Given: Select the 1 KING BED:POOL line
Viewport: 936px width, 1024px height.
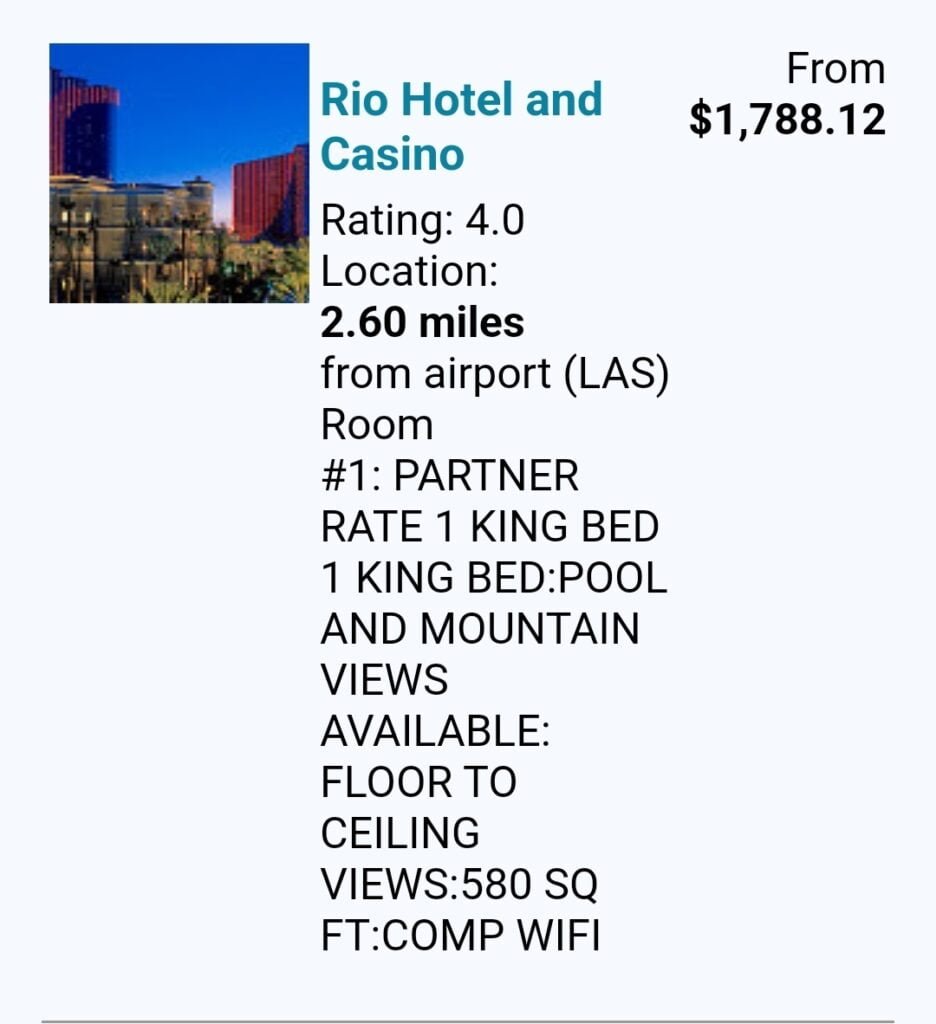Looking at the screenshot, I should coord(494,578).
